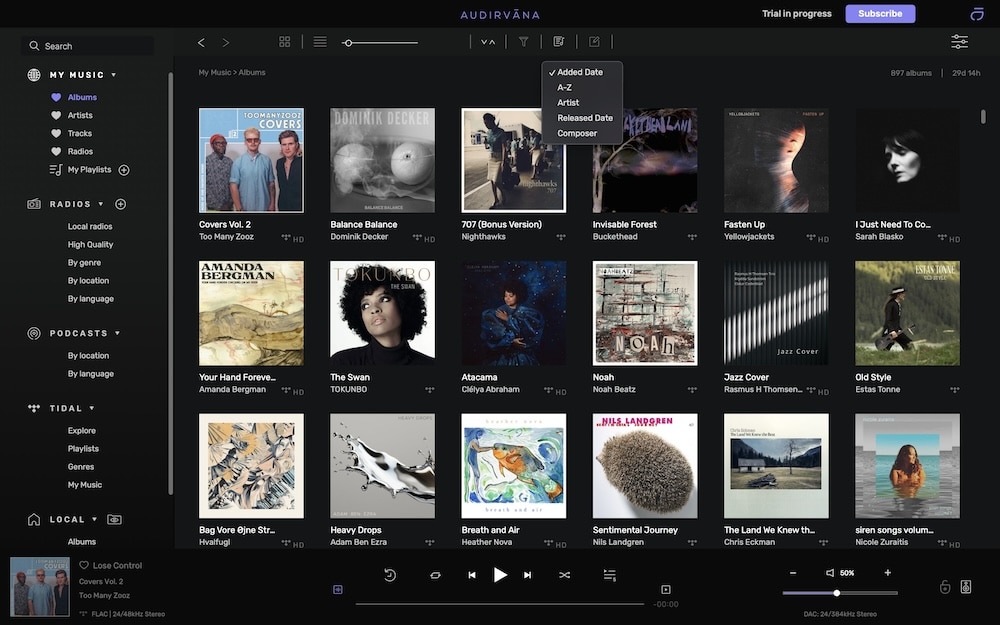1000x625 pixels.
Task: Expand the My Music section arrow
Action: [114, 75]
